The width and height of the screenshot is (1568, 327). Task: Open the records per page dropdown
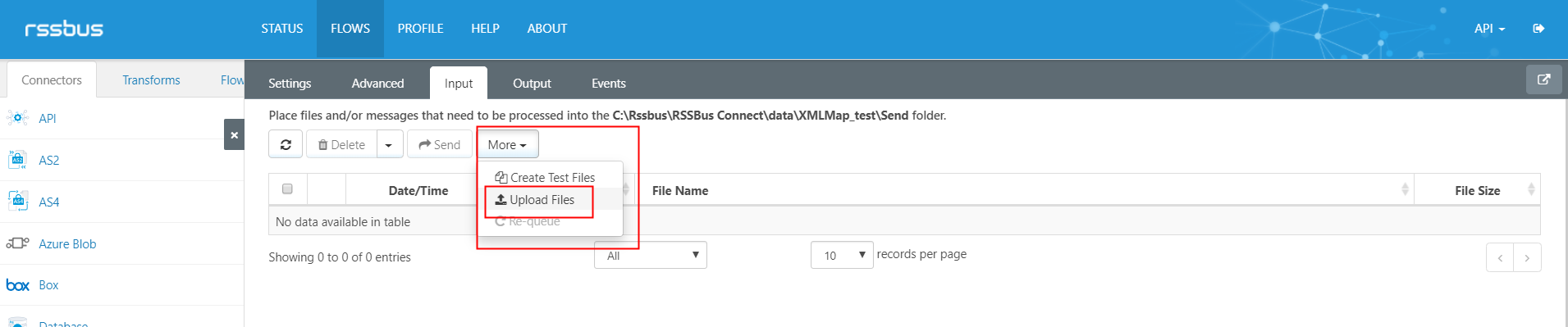(x=842, y=255)
